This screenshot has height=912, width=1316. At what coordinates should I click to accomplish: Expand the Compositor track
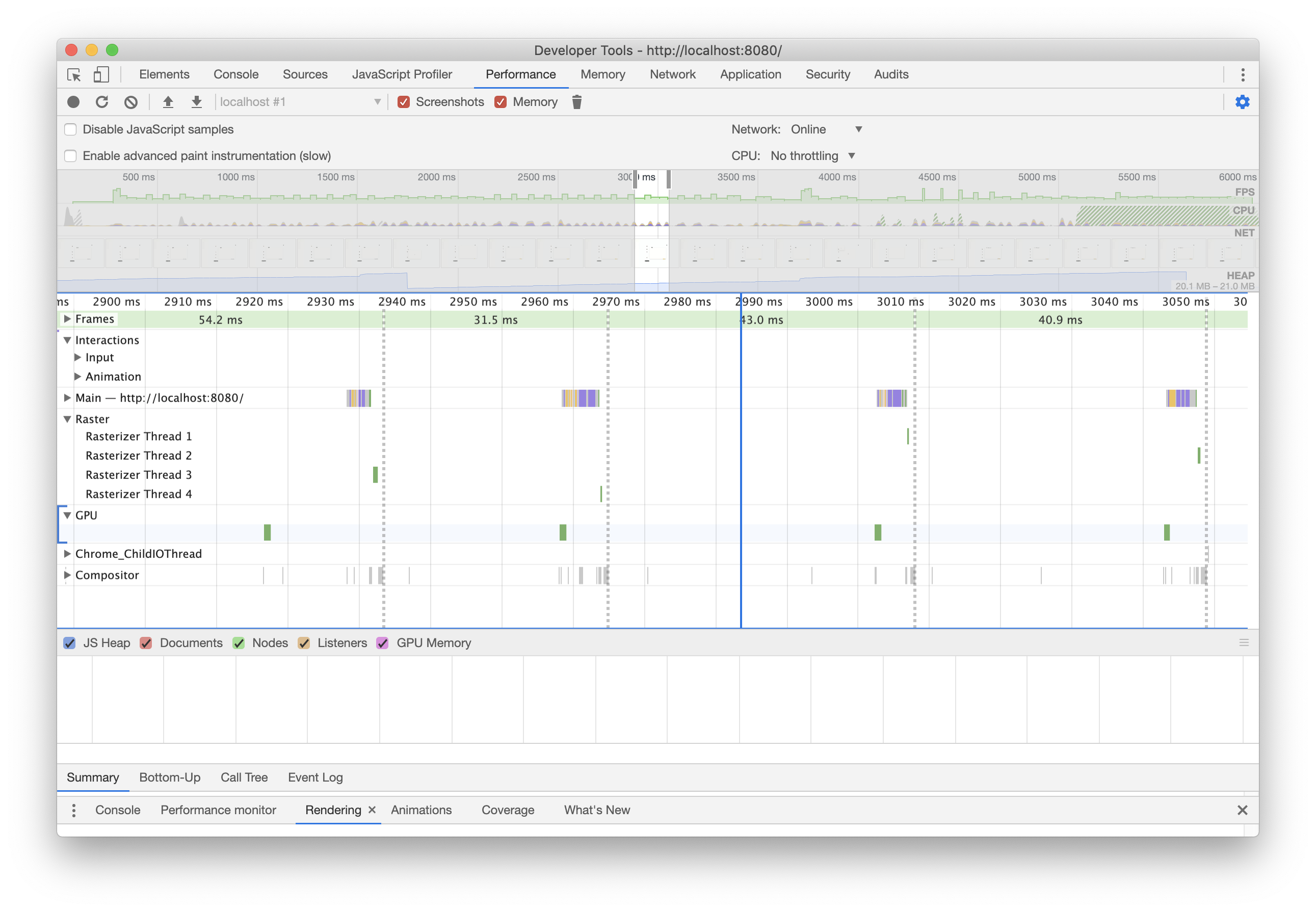[x=67, y=575]
